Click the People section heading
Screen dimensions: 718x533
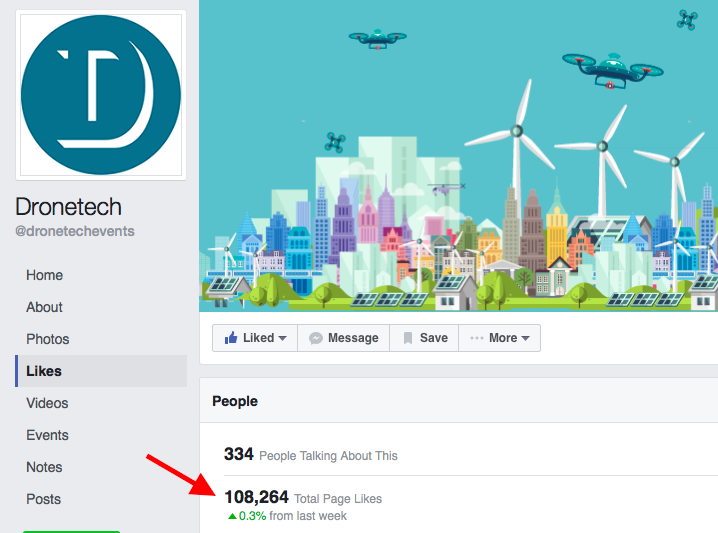click(235, 401)
